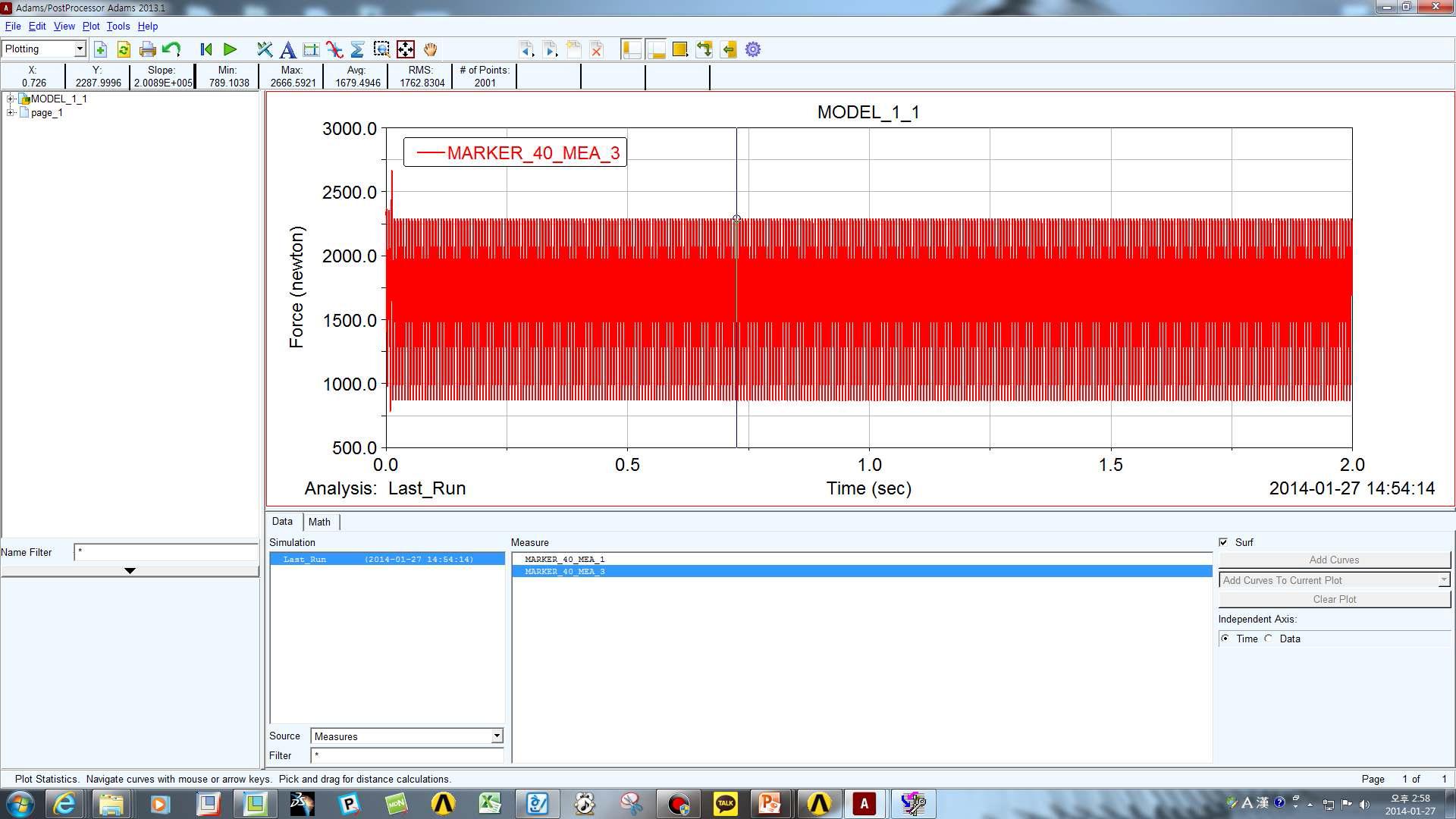Click the Name Filter input field

[x=166, y=552]
